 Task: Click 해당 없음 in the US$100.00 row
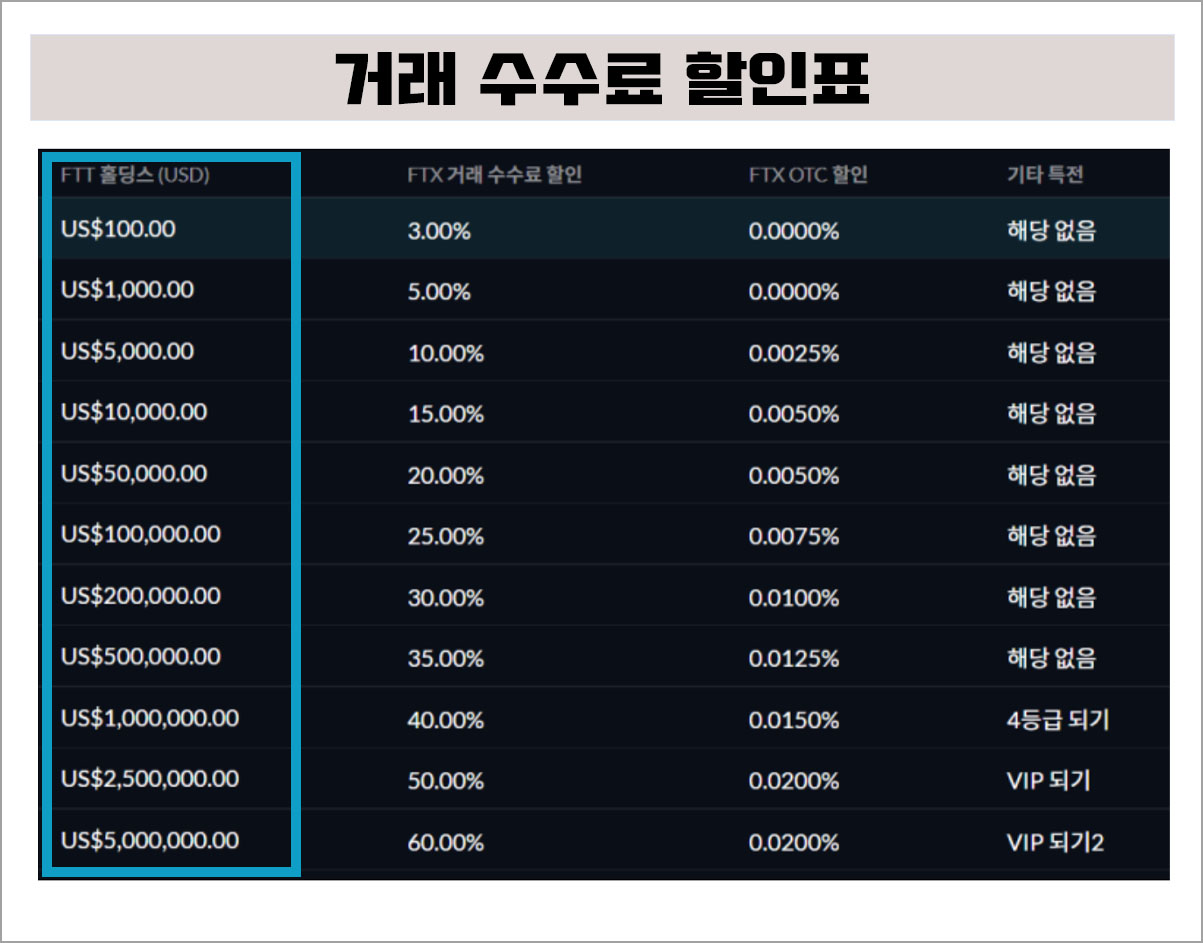[x=1051, y=231]
